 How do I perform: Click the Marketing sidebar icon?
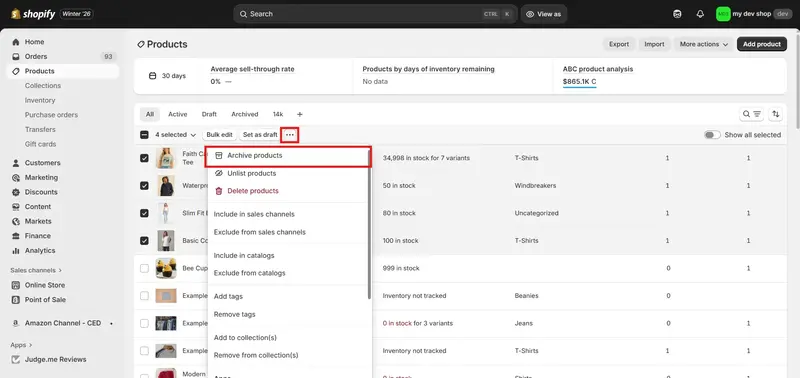pos(16,178)
